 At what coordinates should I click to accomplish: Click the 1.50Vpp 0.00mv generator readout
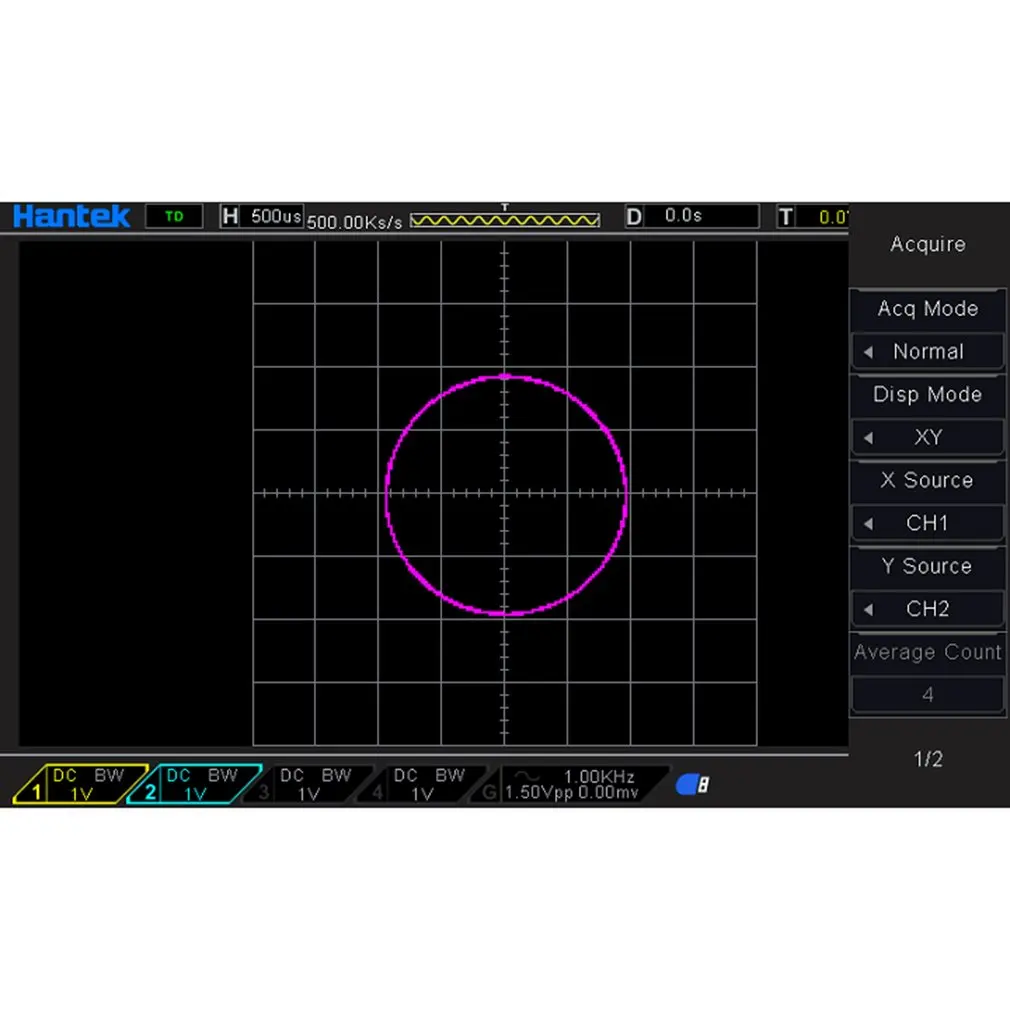[x=571, y=792]
